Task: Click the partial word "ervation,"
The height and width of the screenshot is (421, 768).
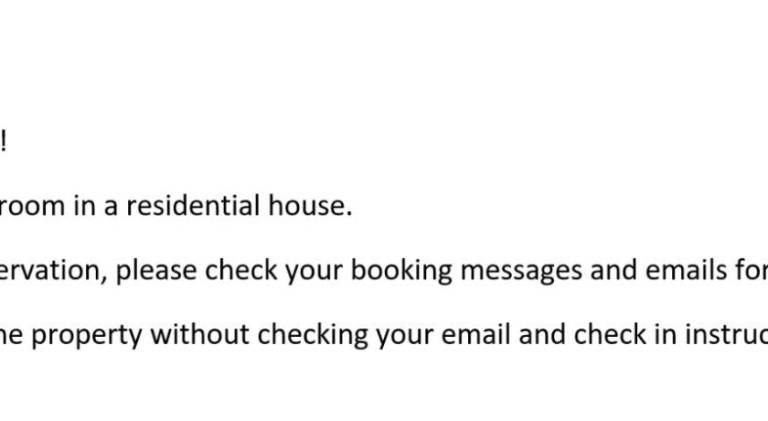Action: click(53, 271)
